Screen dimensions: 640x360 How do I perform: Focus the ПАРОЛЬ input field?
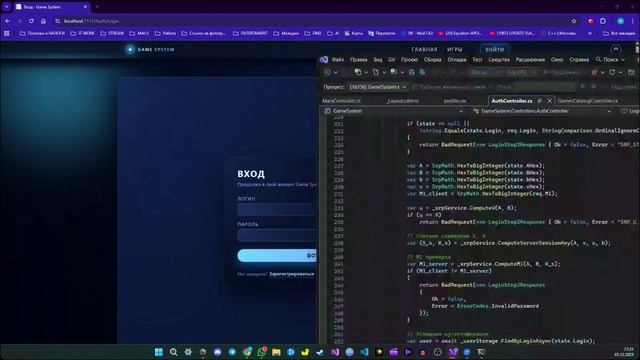click(277, 235)
